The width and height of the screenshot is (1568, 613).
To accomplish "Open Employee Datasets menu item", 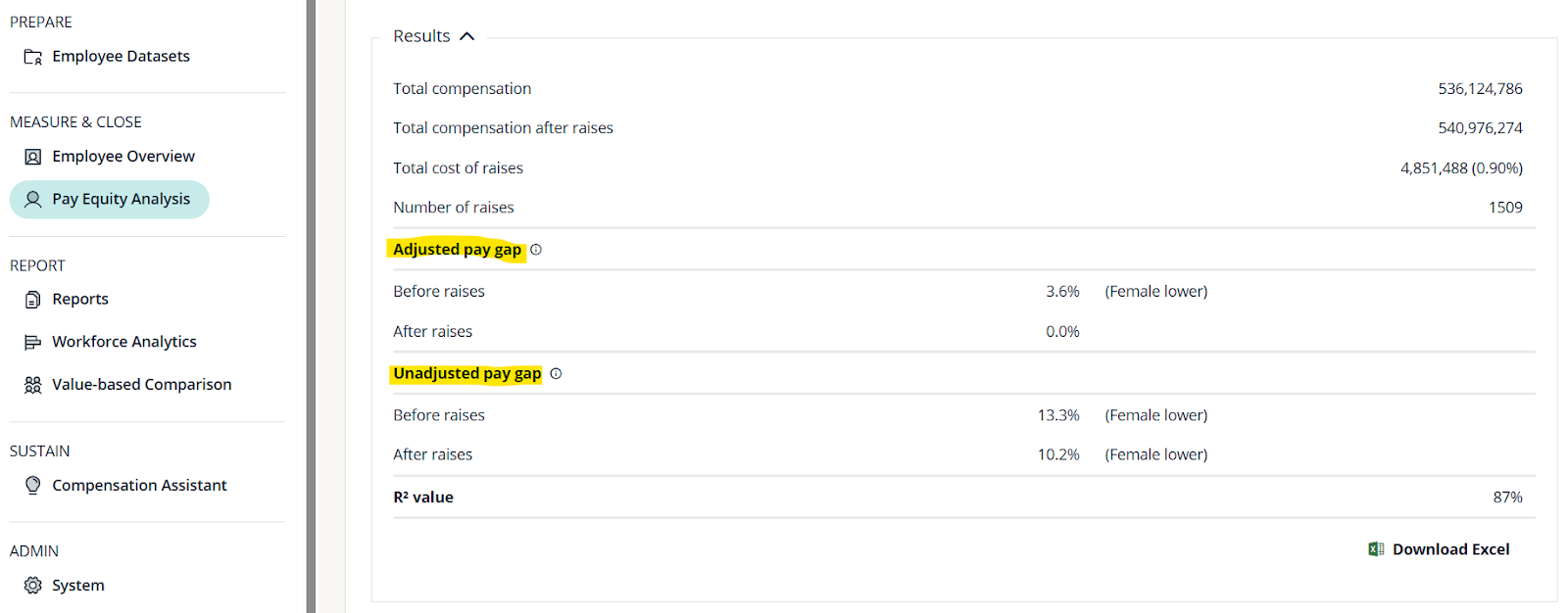I will (121, 57).
